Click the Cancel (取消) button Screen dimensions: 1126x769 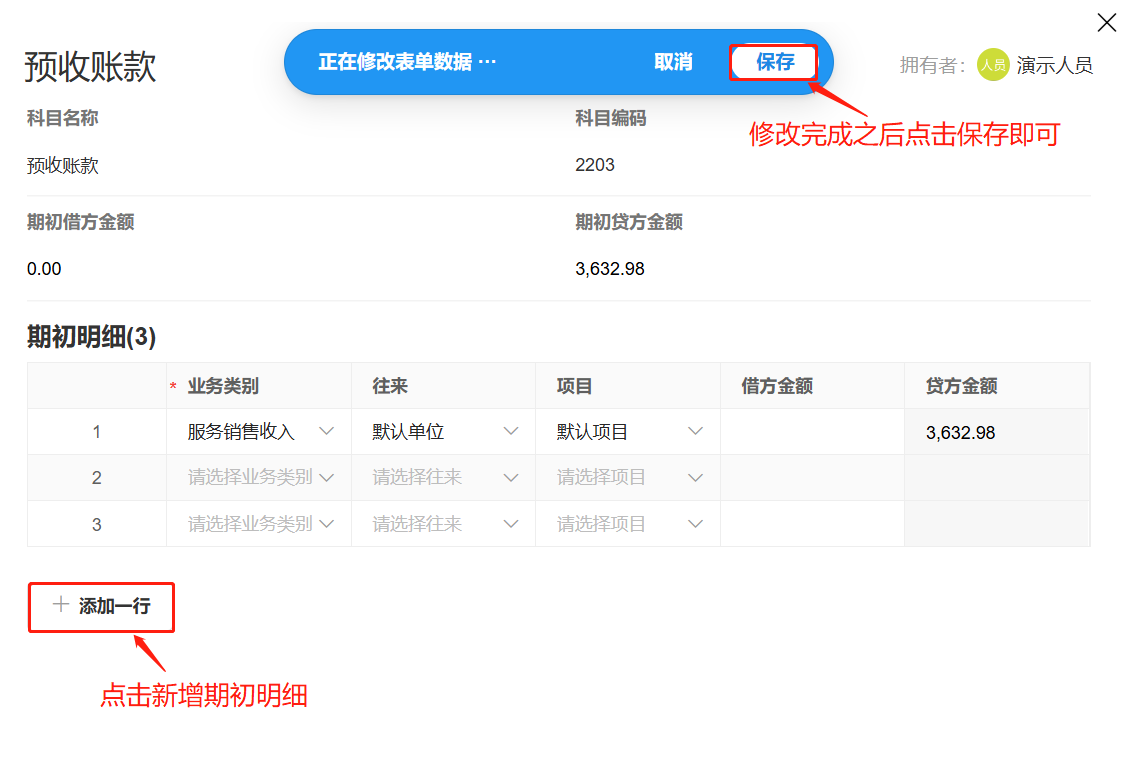[x=673, y=62]
